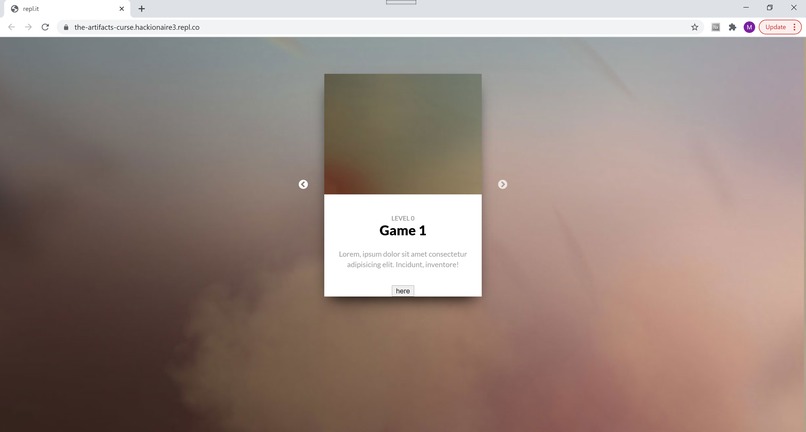The image size is (806, 432).
Task: Close the Chrome window
Action: pyautogui.click(x=793, y=8)
